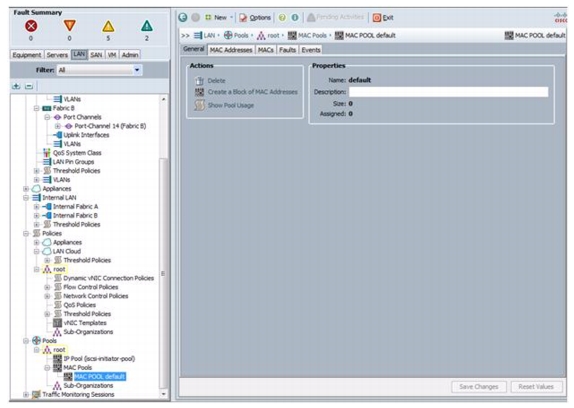Switch to the Servers tab
The width and height of the screenshot is (574, 408).
pyautogui.click(x=57, y=55)
